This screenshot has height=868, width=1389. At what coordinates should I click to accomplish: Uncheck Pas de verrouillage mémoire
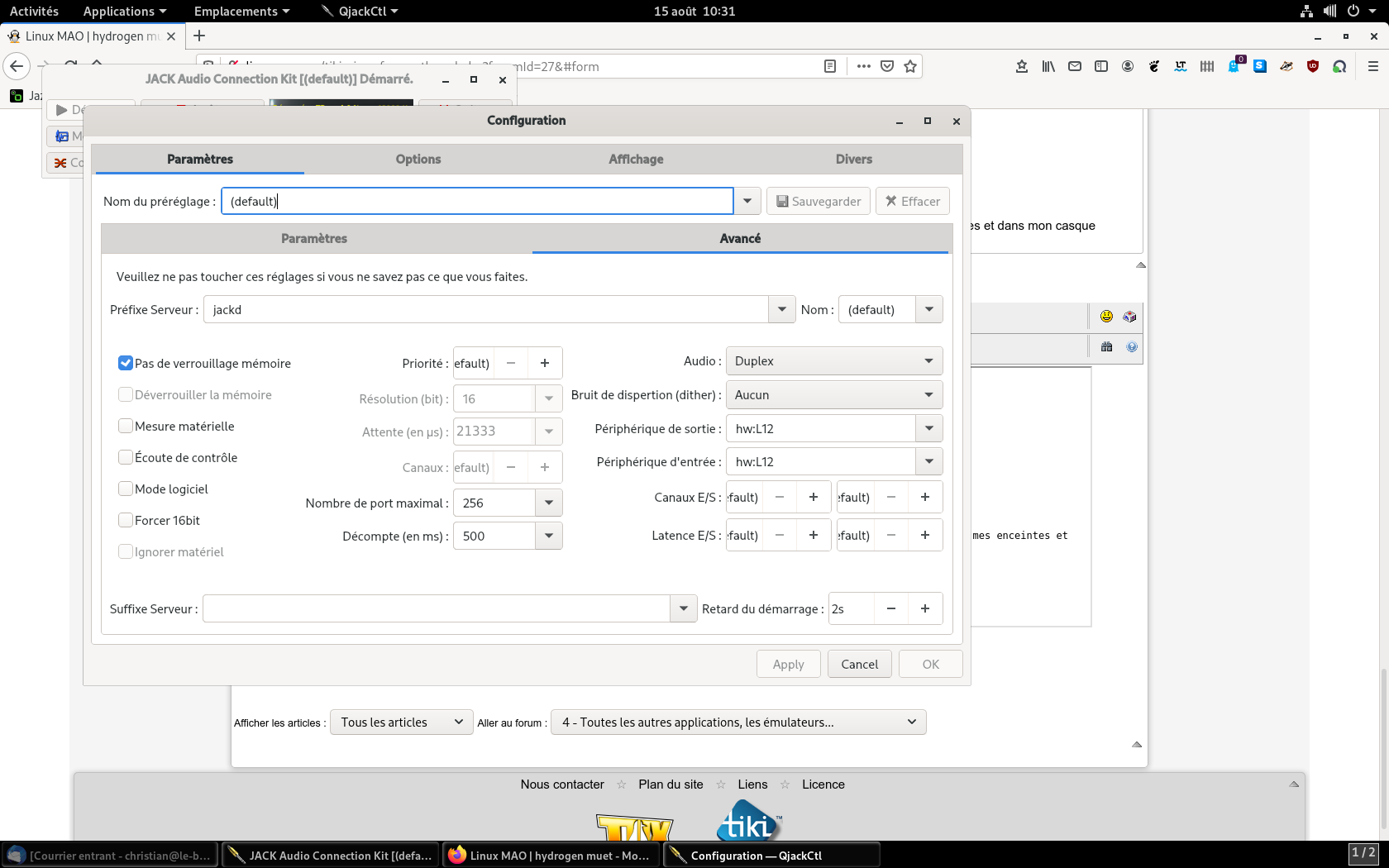coord(126,363)
